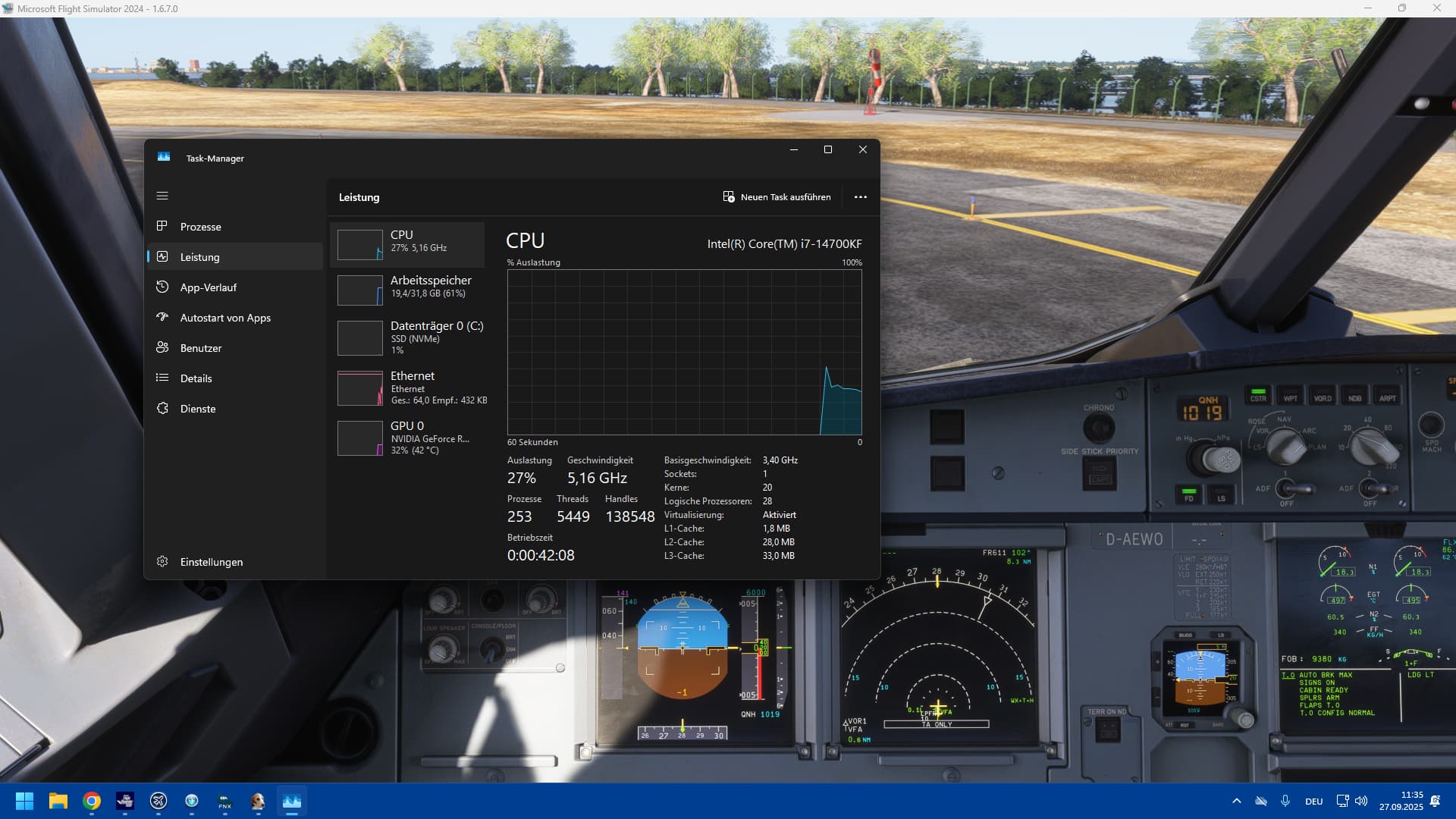Select the Leistung sidebar entry
1456x819 pixels.
(234, 257)
